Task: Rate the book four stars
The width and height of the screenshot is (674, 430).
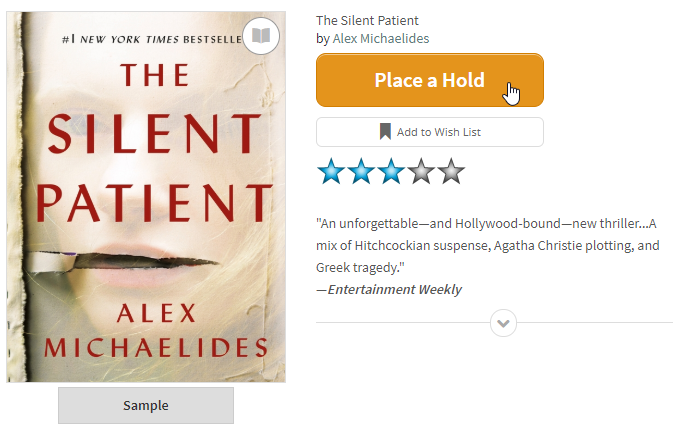Action: click(x=421, y=171)
